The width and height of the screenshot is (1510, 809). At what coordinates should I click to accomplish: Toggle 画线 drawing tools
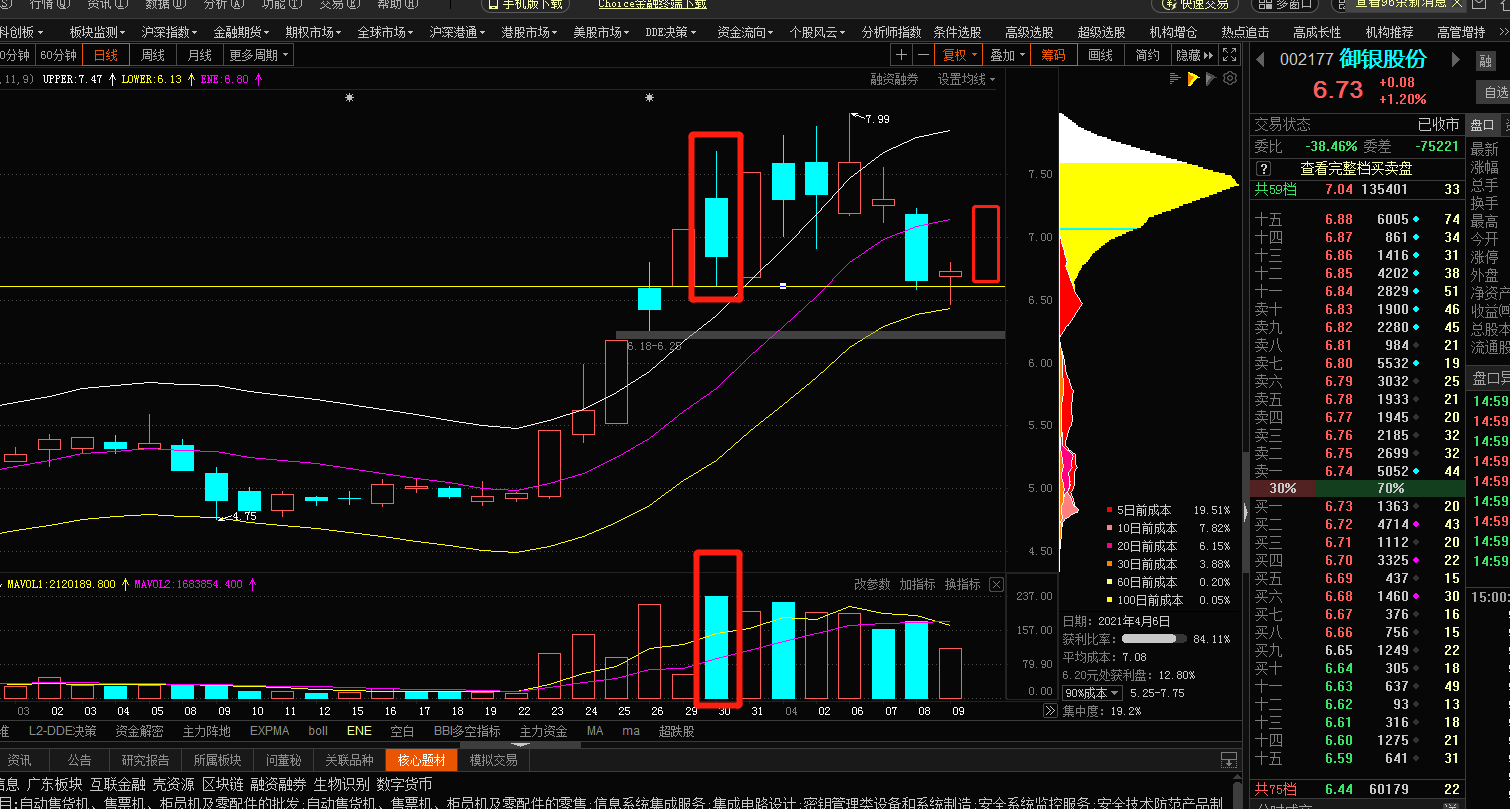pos(1100,55)
